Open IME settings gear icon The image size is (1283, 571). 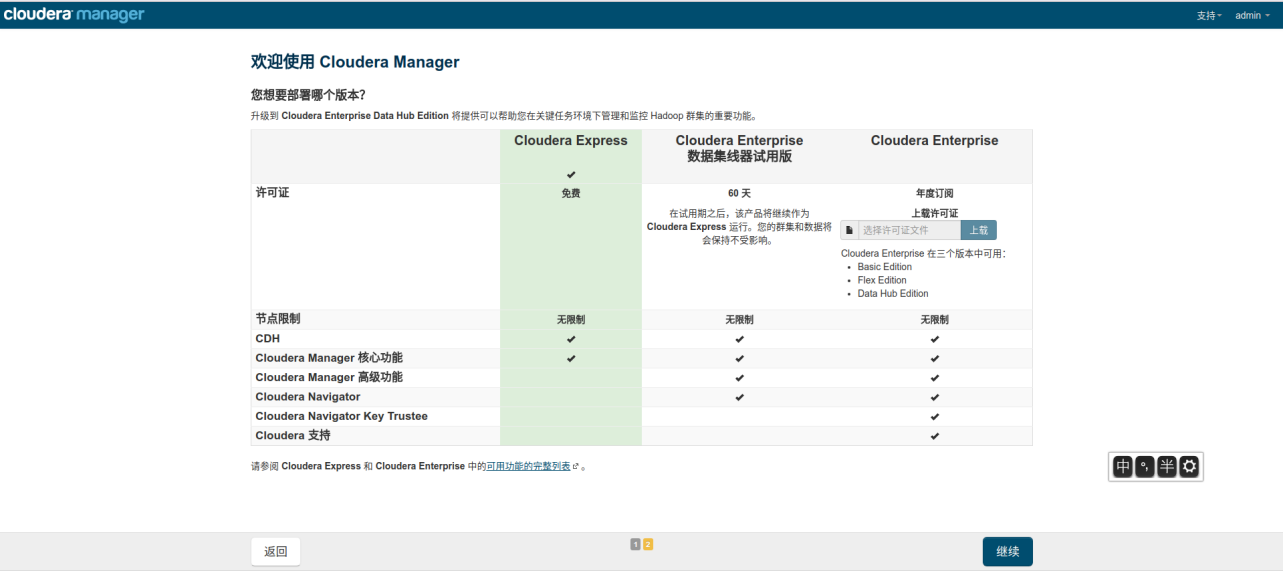(x=1189, y=467)
